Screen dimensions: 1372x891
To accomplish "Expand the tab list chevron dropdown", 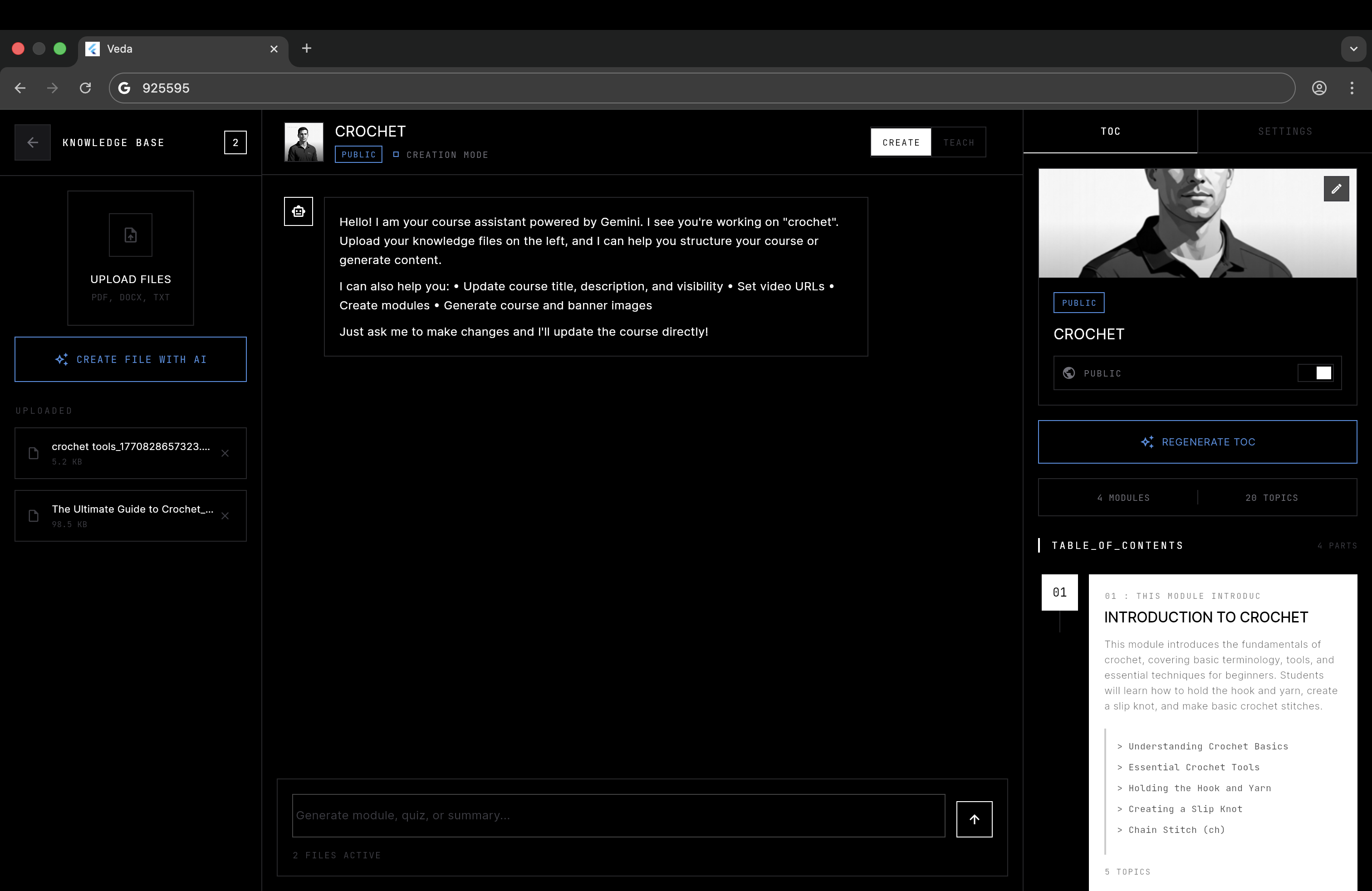I will click(1353, 49).
